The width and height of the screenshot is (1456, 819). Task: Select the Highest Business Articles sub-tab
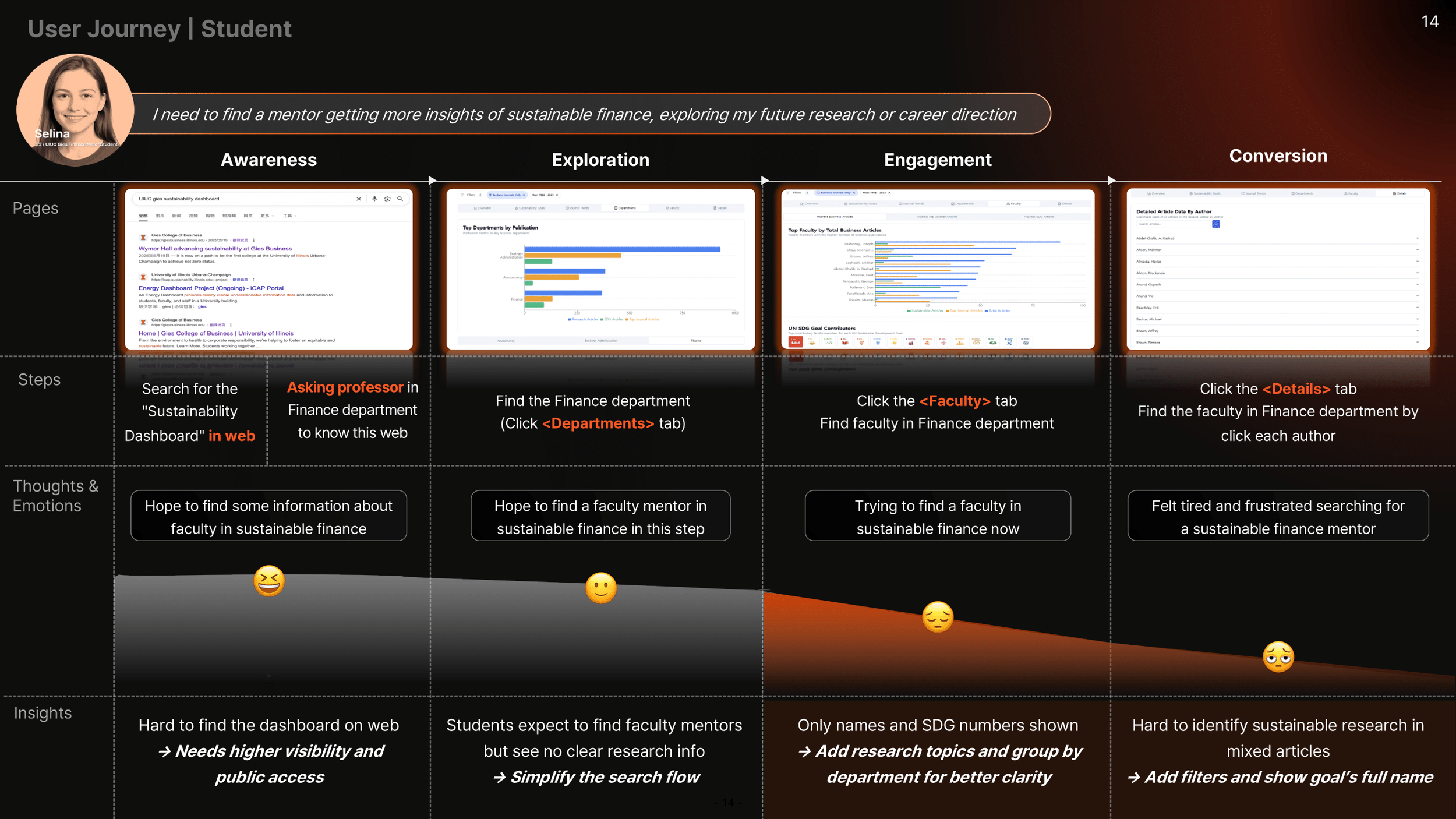(x=834, y=217)
